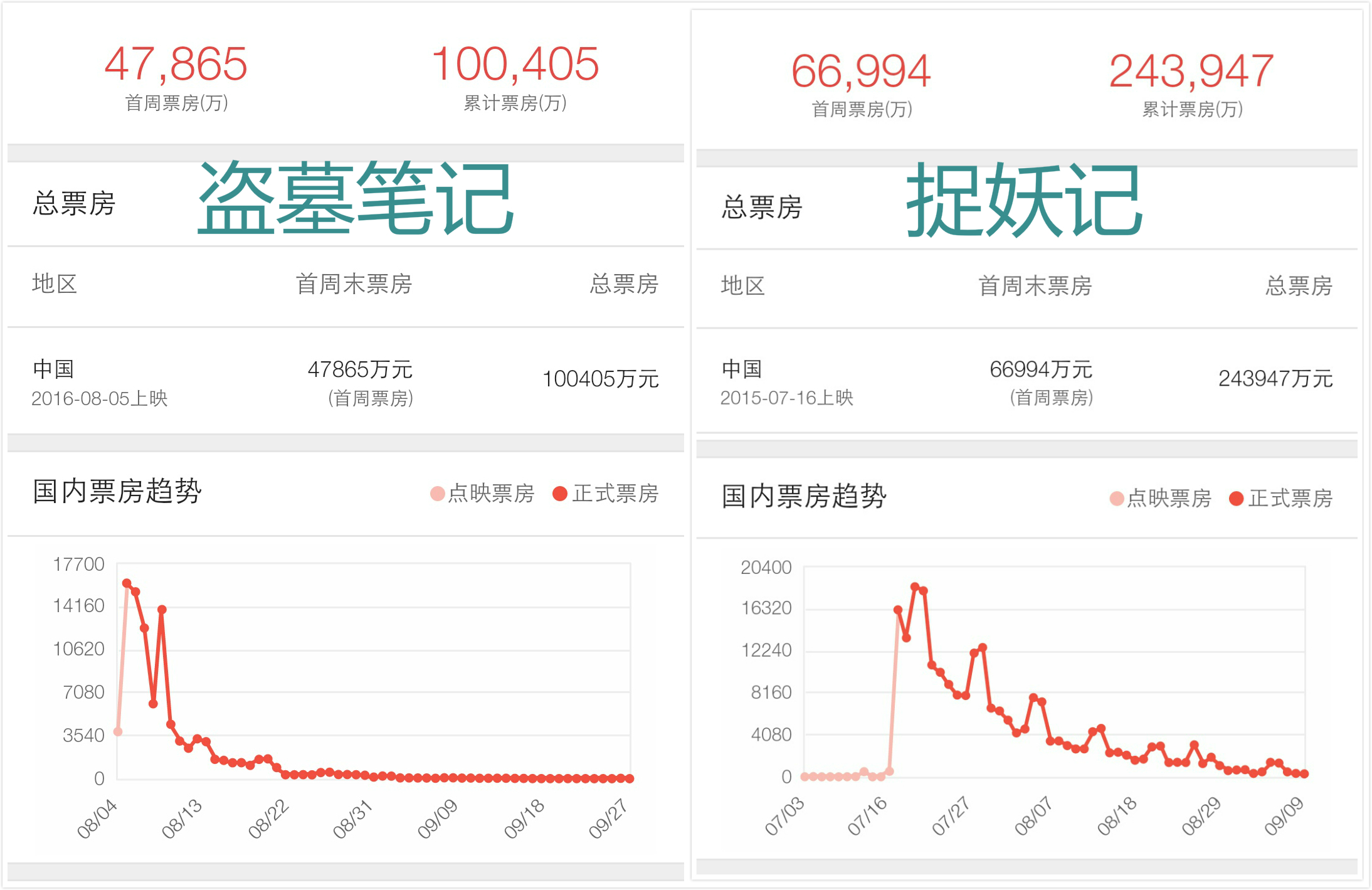Viewport: 1372px width, 890px height.
Task: Click the 66994万元 cell
Action: [x=1041, y=370]
